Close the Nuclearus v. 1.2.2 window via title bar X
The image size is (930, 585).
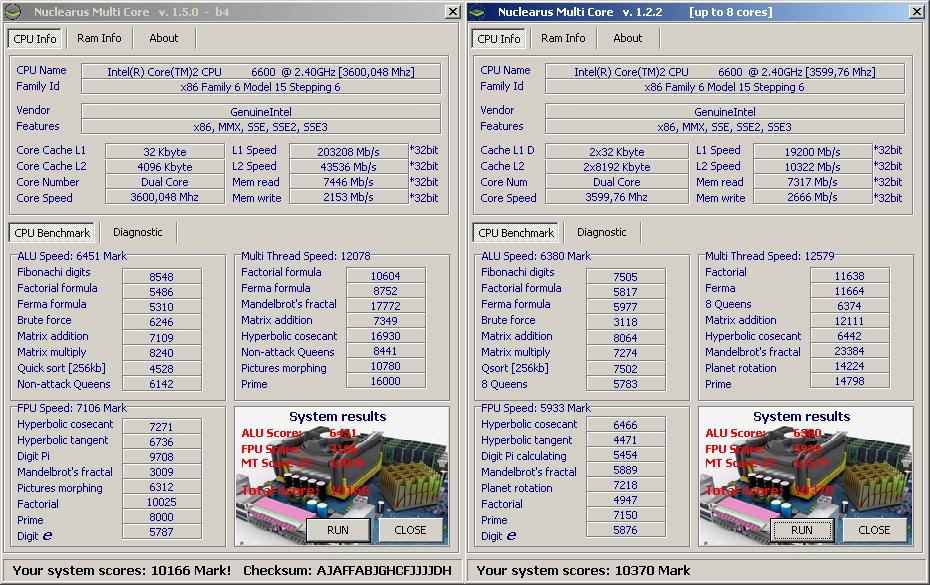point(917,11)
